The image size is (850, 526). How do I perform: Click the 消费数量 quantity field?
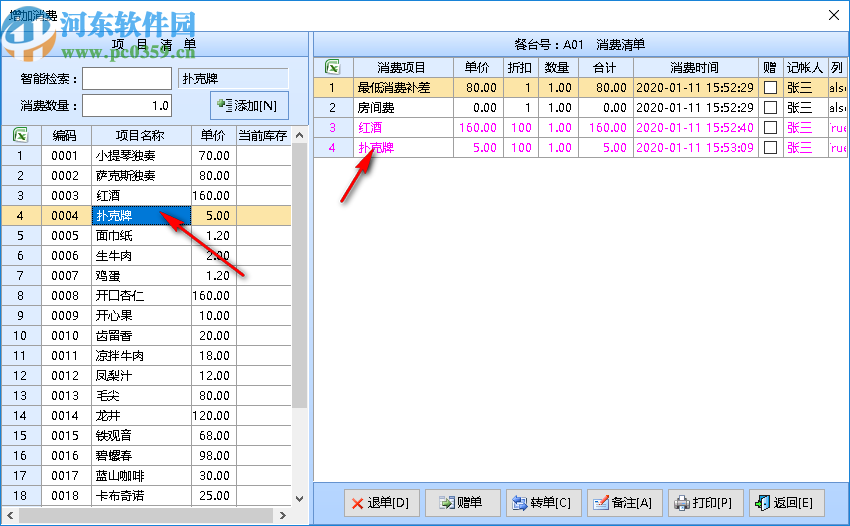pos(127,106)
